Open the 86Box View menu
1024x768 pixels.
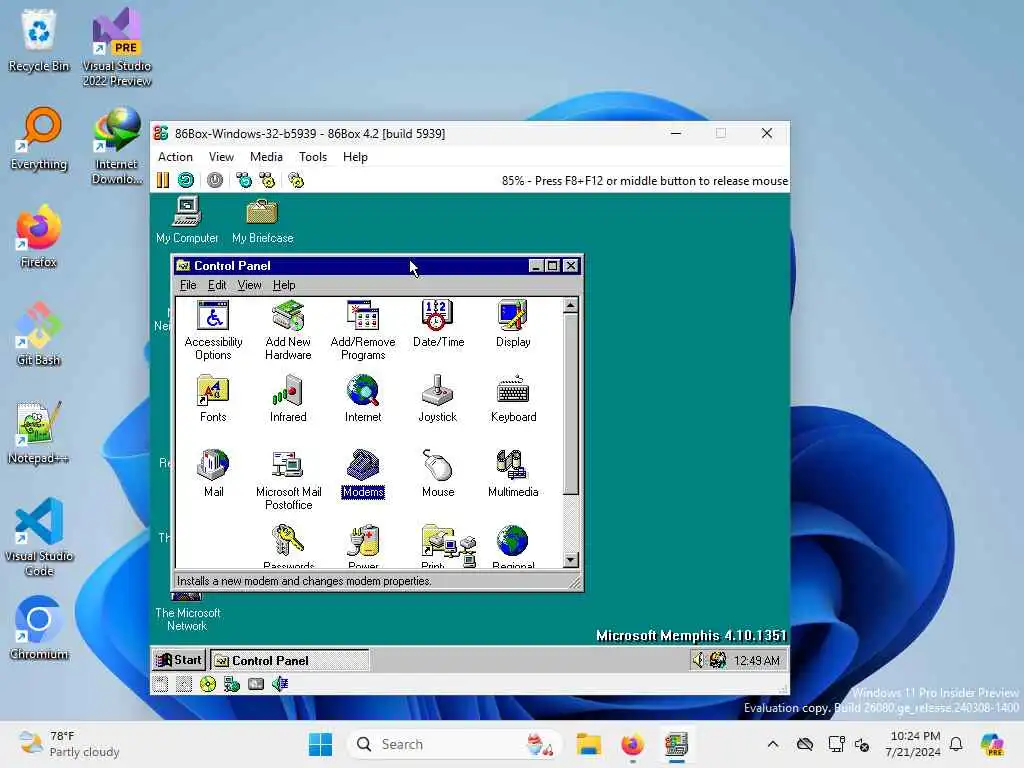click(221, 157)
